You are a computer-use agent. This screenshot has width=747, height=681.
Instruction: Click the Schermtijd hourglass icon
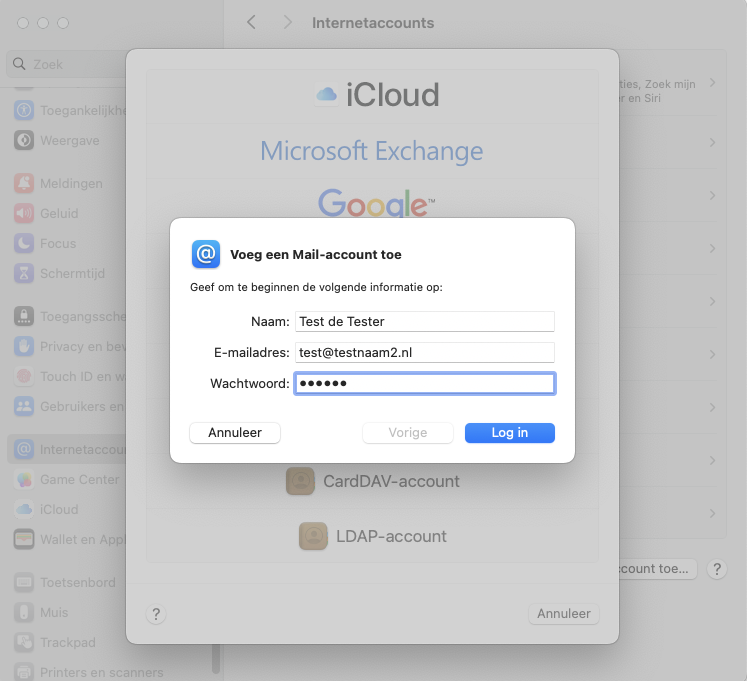click(x=24, y=272)
